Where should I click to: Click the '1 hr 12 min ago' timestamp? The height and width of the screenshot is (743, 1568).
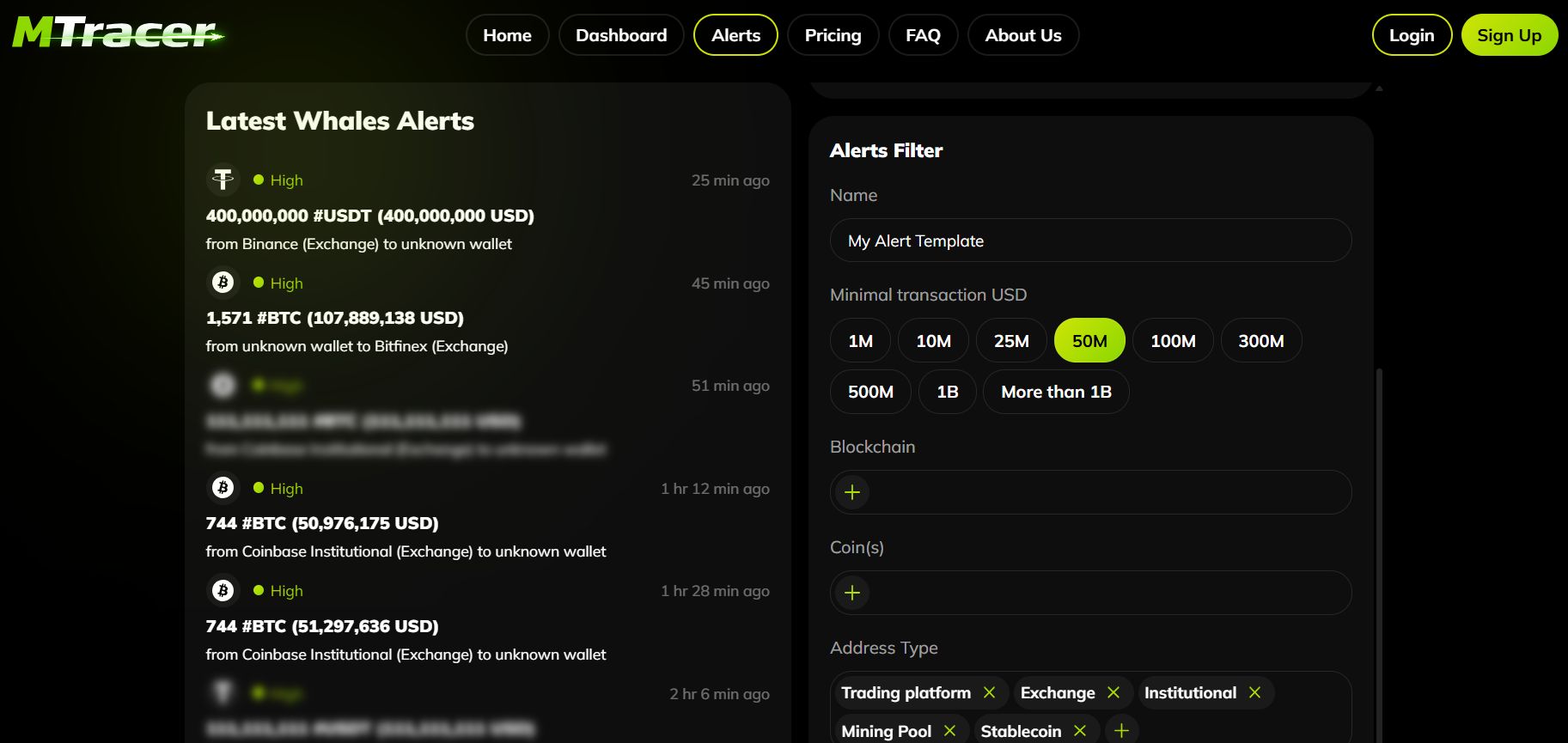(x=715, y=489)
